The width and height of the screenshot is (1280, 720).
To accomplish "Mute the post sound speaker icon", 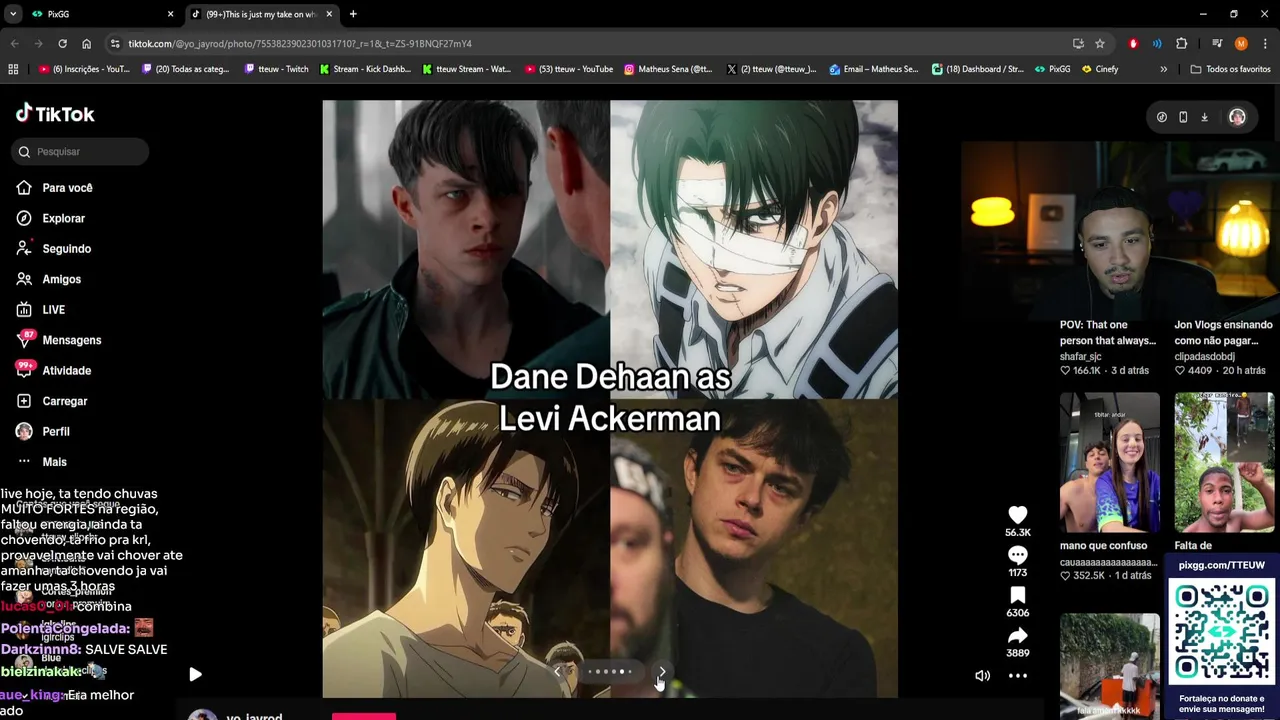I will [x=983, y=676].
